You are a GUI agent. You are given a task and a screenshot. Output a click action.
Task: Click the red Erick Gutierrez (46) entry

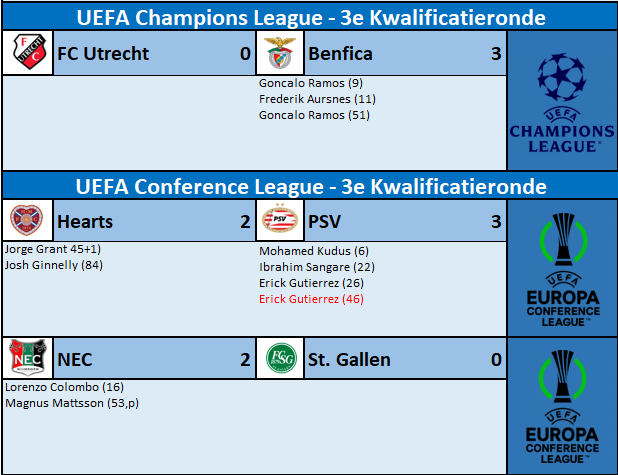pos(310,299)
